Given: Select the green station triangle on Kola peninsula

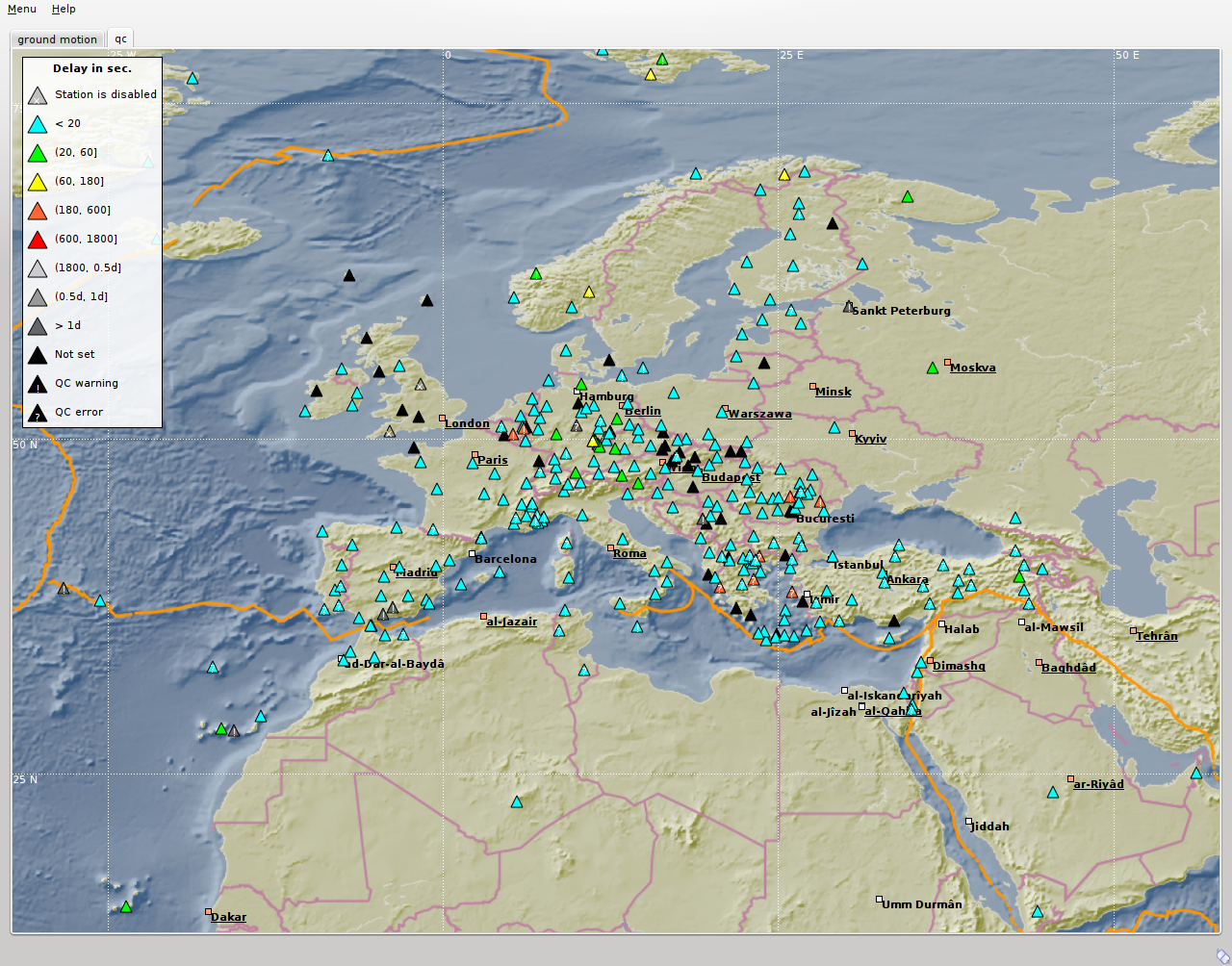Looking at the screenshot, I should pos(907,197).
